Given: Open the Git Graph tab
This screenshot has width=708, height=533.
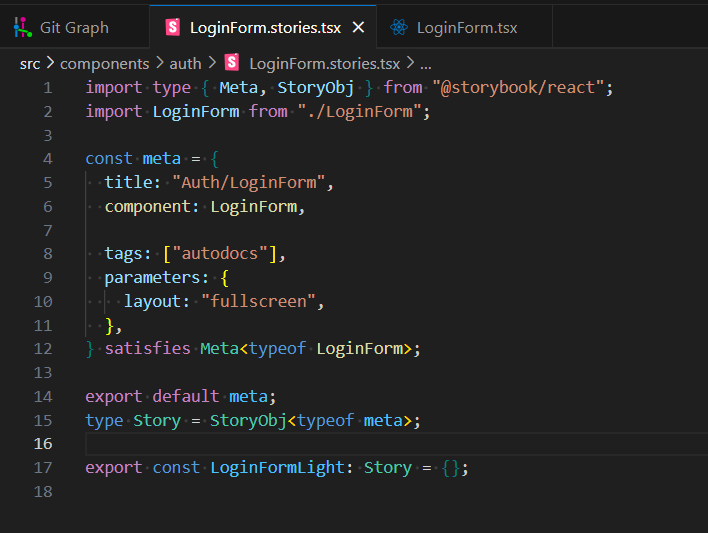Looking at the screenshot, I should [x=75, y=28].
